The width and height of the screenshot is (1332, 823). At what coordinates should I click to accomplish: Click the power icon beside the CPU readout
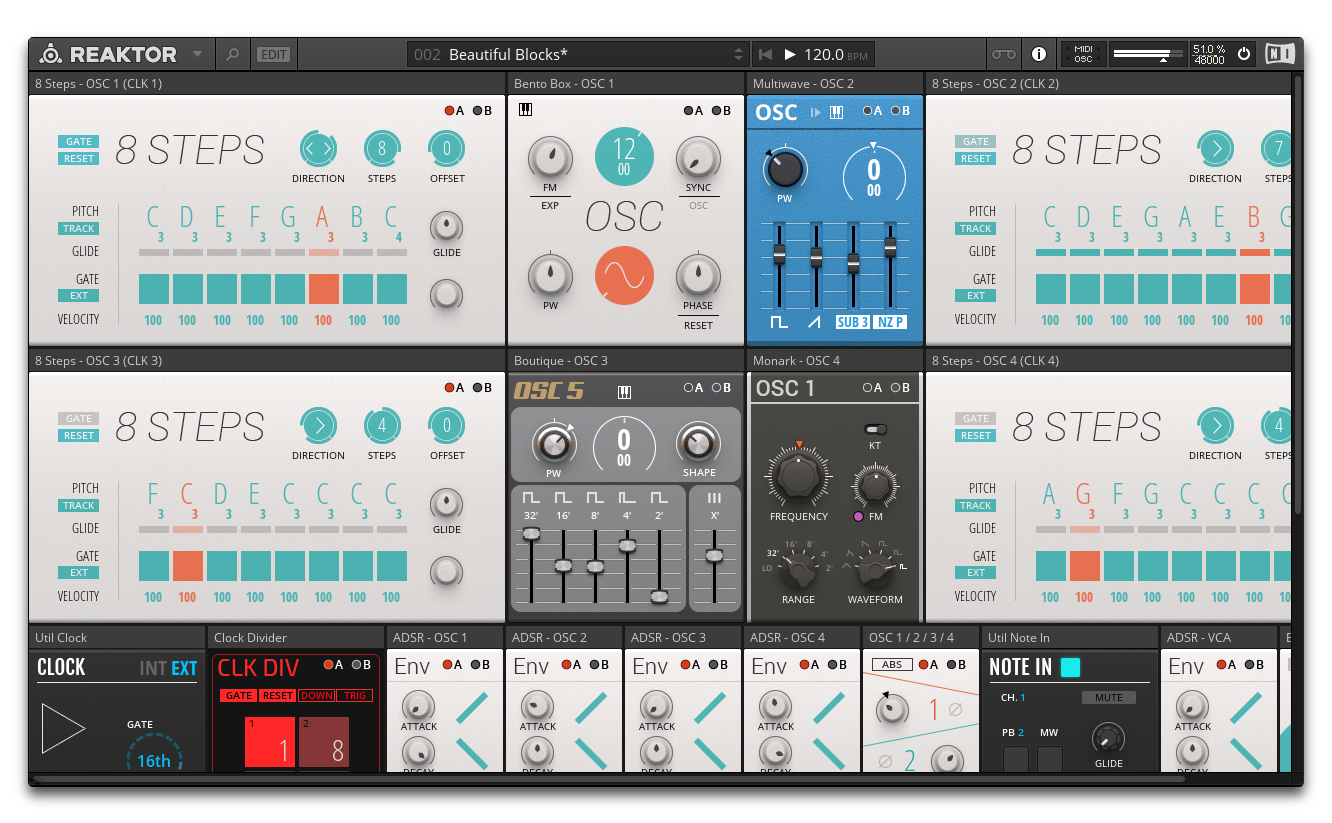[x=1243, y=54]
